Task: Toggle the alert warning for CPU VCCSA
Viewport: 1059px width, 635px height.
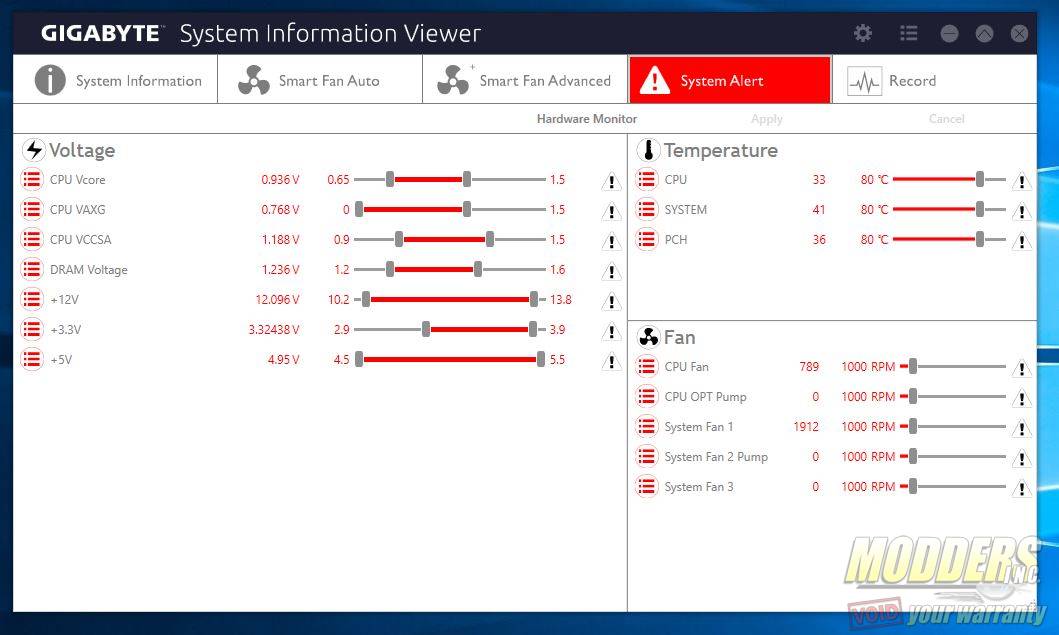Action: pos(611,240)
